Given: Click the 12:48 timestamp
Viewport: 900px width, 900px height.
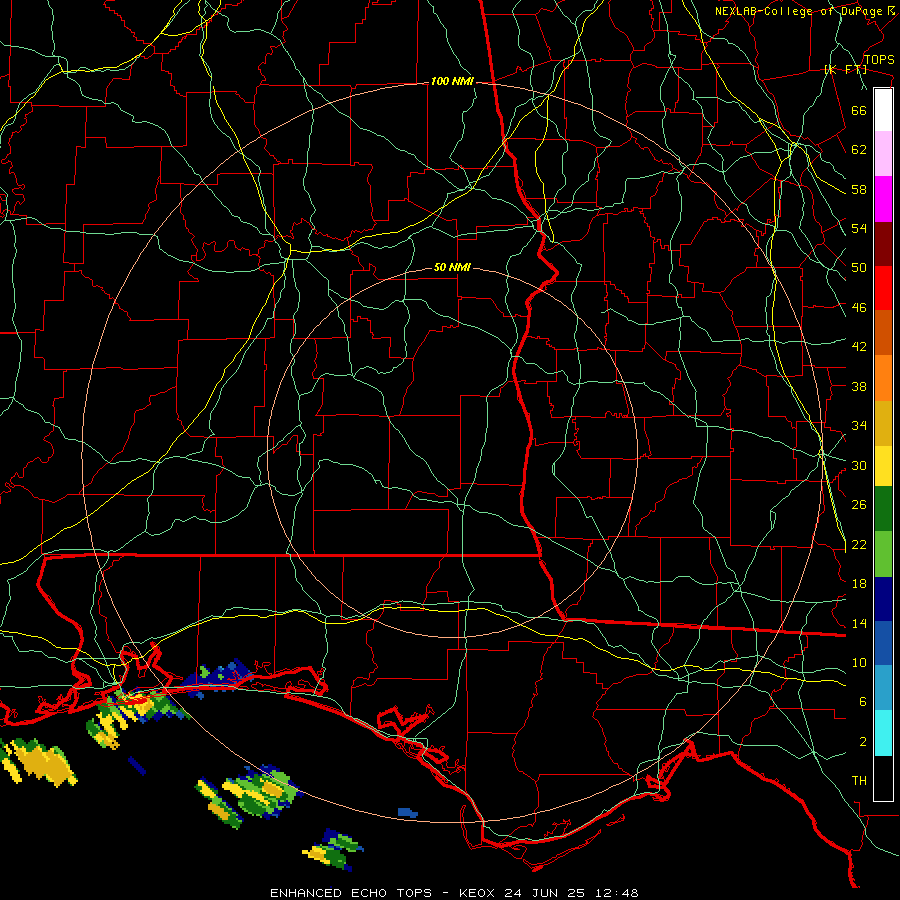Looking at the screenshot, I should click(x=617, y=893).
